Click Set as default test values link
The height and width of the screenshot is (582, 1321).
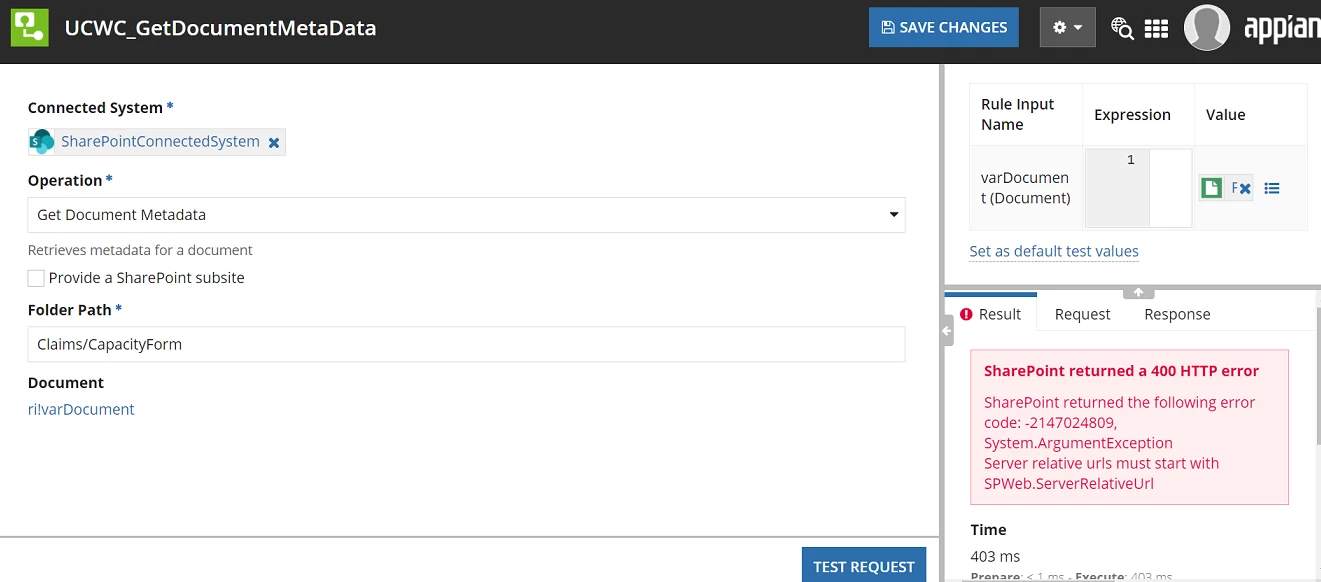[1054, 251]
